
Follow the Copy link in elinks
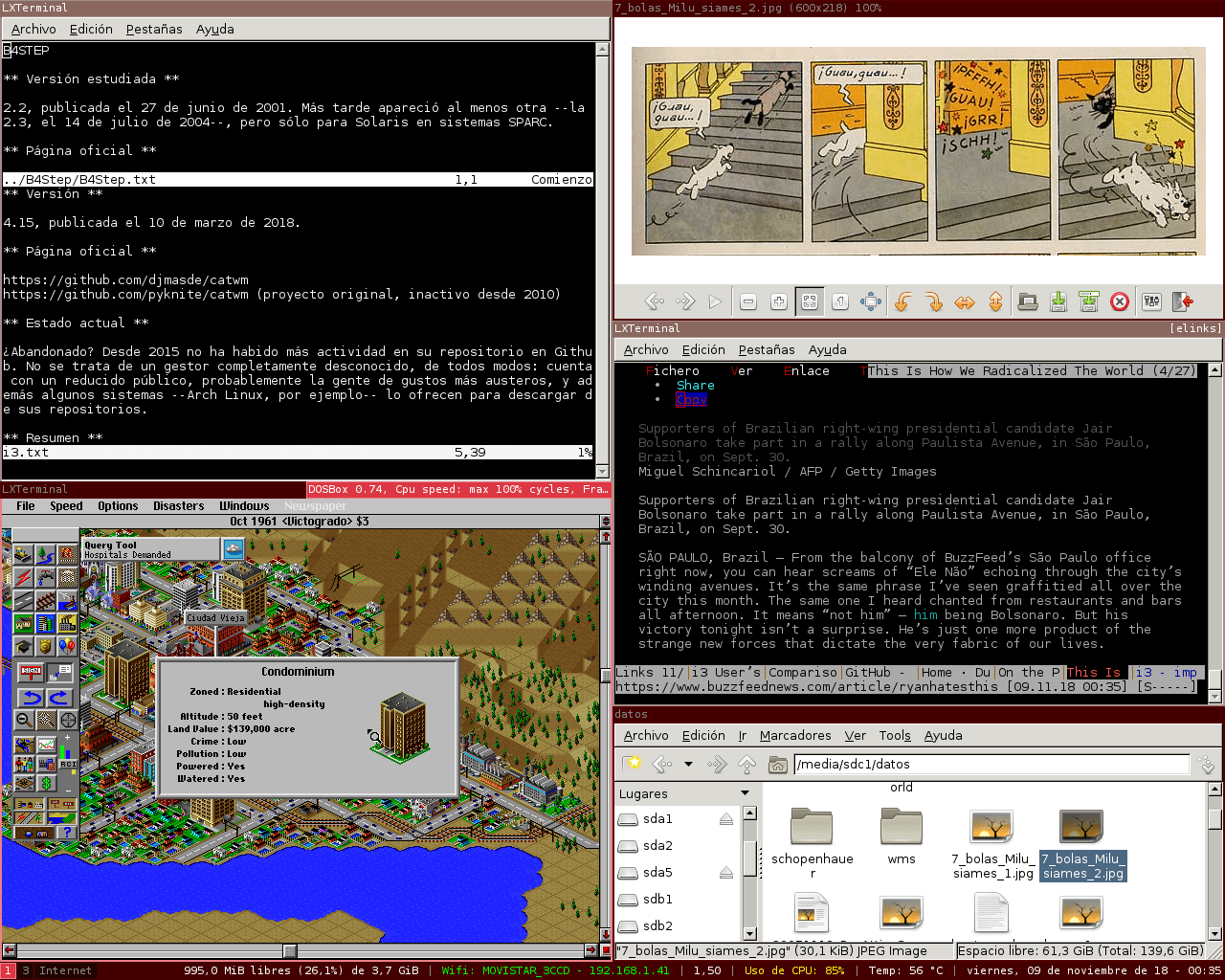[x=692, y=400]
